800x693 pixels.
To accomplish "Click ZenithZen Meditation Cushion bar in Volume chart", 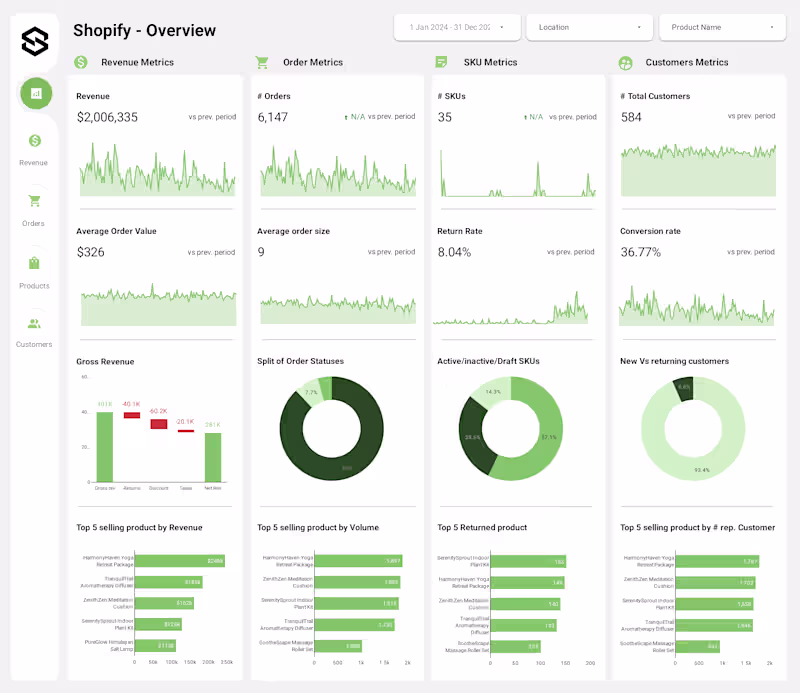I will tap(357, 582).
